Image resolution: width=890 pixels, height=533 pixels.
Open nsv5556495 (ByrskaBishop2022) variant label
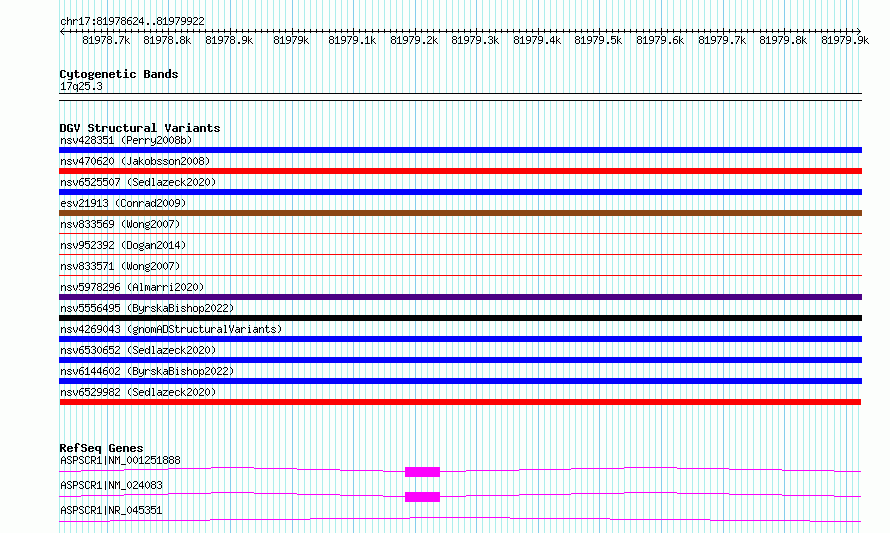click(147, 308)
